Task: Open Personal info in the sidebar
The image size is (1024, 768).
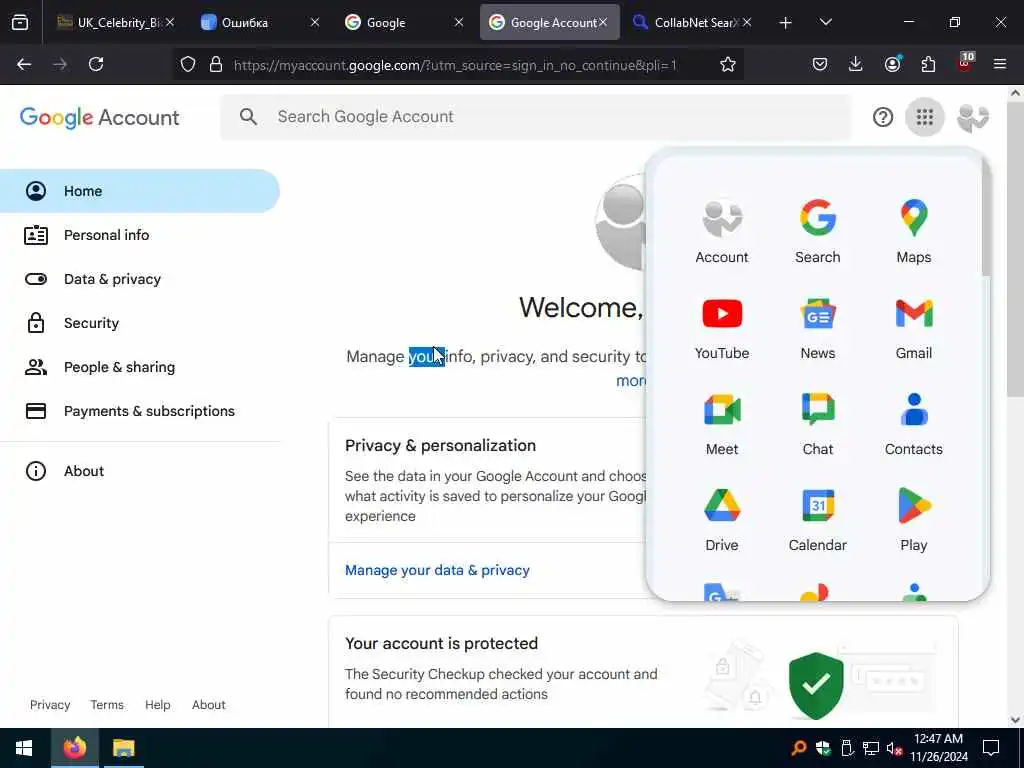Action: point(140,235)
